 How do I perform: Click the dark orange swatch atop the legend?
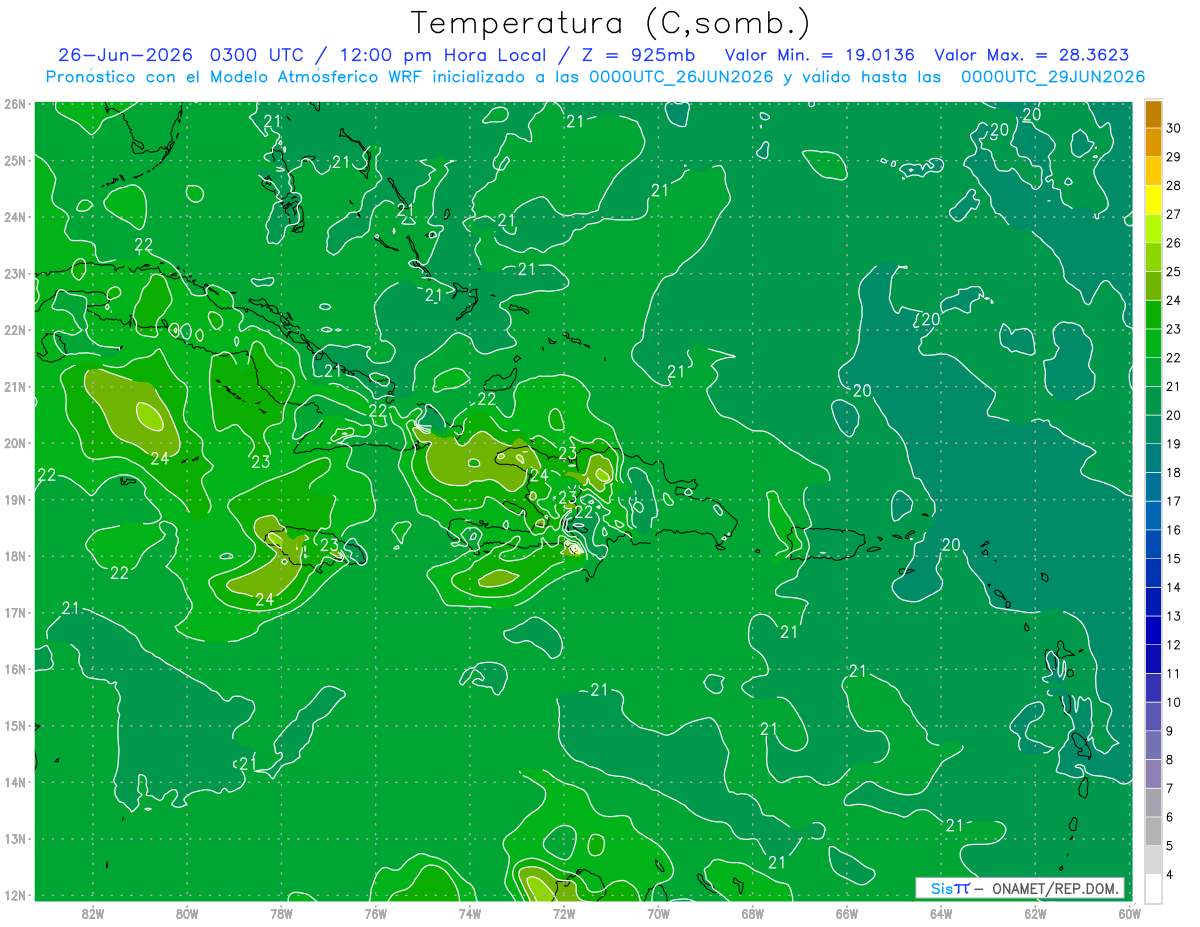1153,114
